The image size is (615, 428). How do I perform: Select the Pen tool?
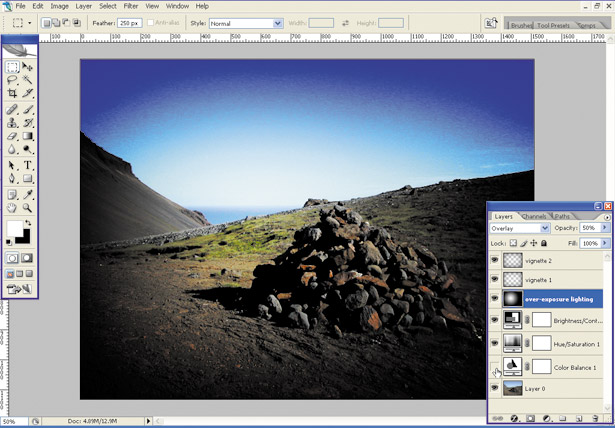(x=12, y=178)
